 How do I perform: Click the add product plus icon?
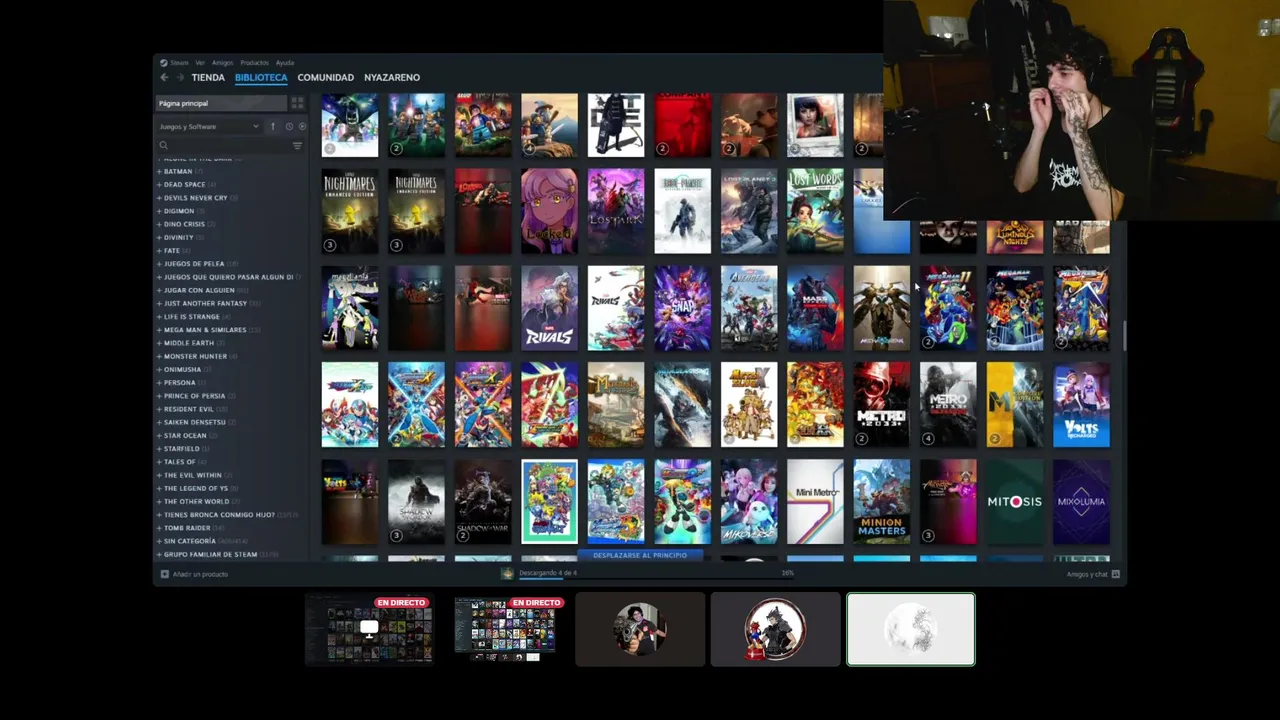(x=165, y=574)
